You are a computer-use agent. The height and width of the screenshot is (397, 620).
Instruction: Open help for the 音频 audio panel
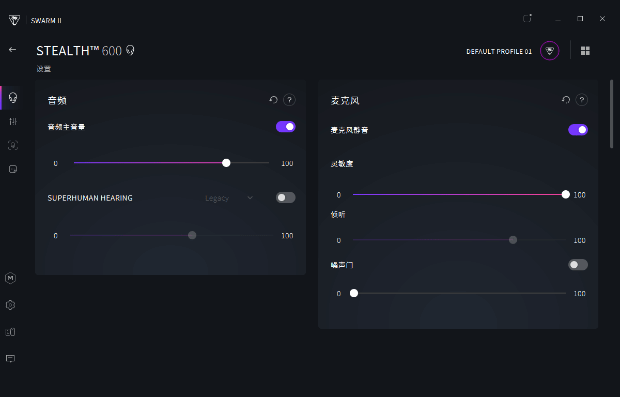click(x=289, y=100)
